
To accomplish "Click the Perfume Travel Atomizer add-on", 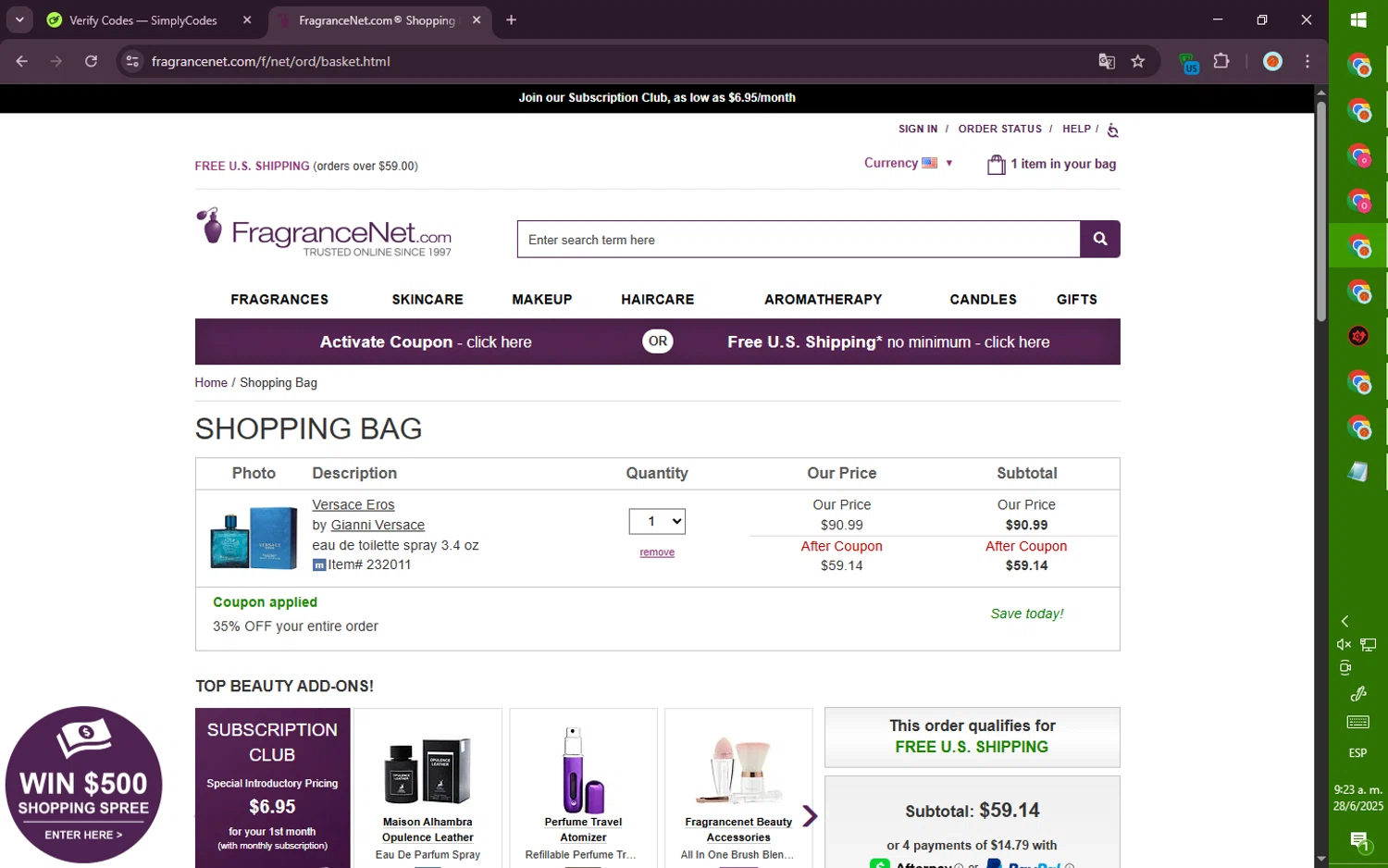I will tap(583, 788).
